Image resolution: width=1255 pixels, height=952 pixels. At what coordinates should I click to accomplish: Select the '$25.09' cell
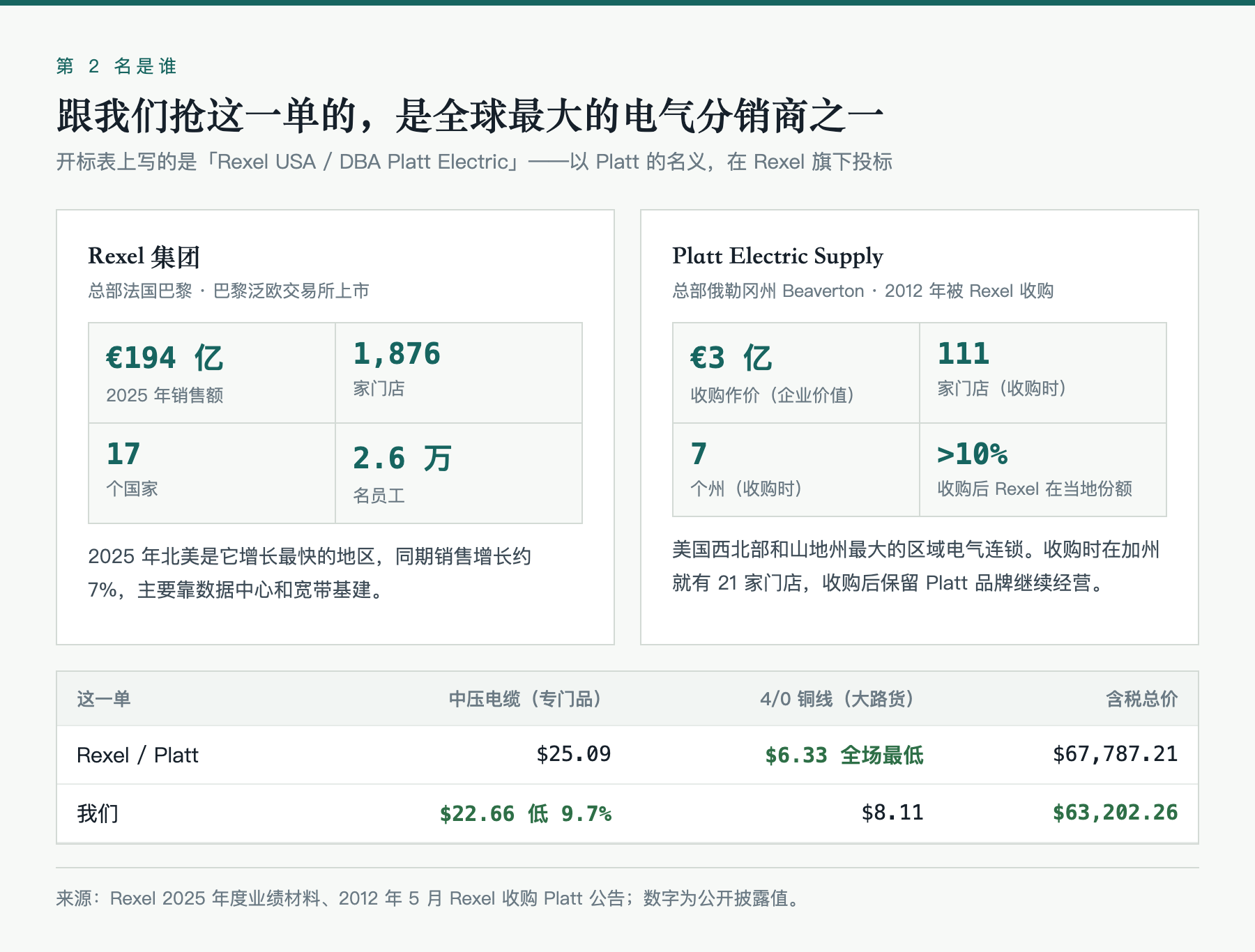pos(573,753)
